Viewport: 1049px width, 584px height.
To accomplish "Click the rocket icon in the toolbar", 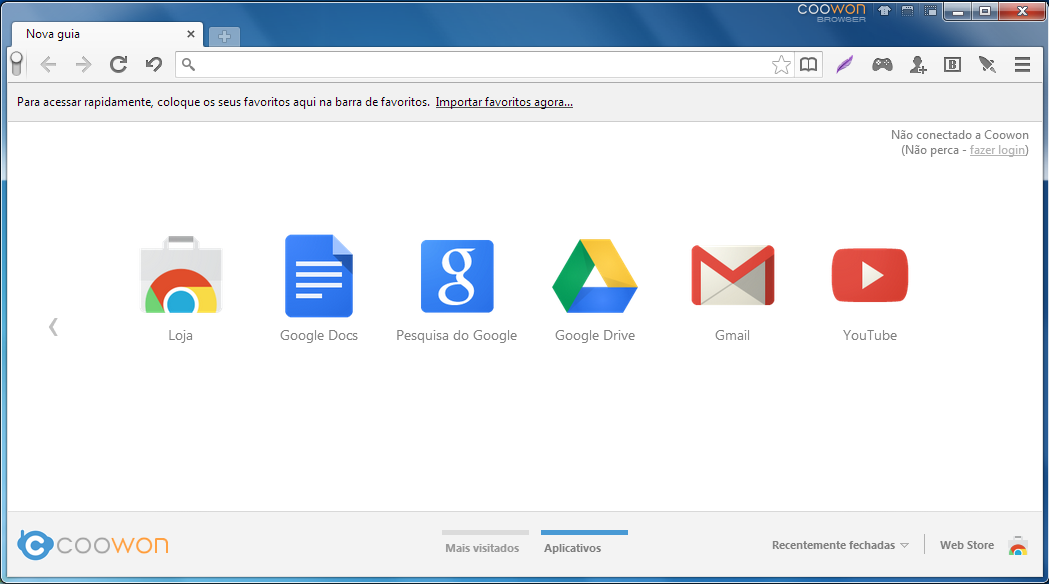I will (987, 65).
